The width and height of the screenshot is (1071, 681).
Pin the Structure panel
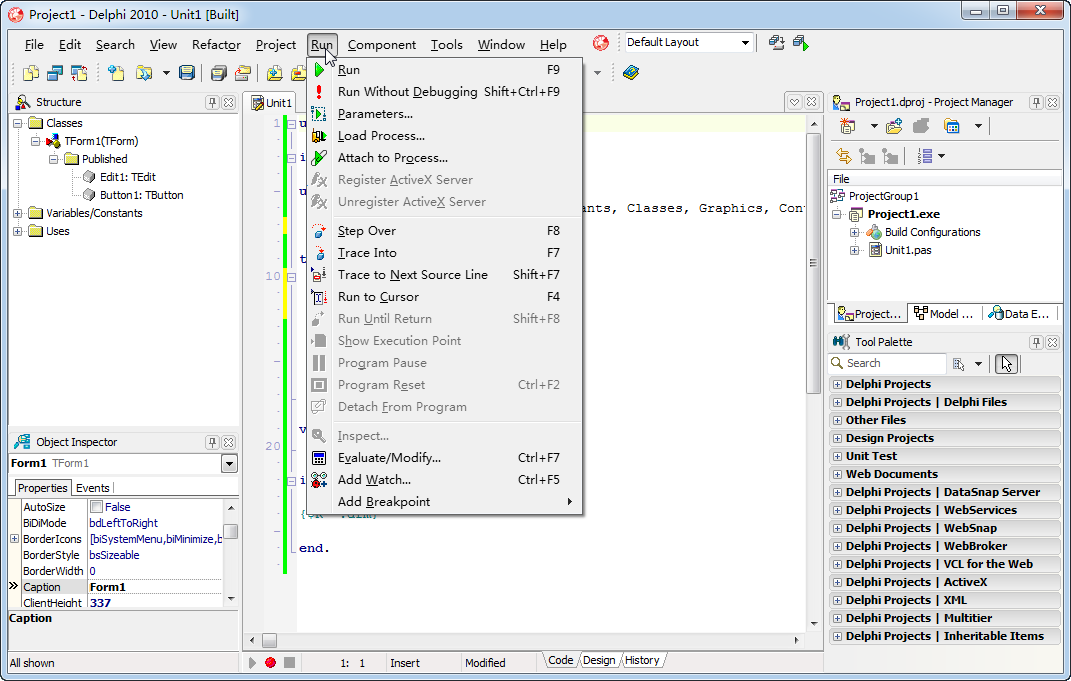click(212, 102)
